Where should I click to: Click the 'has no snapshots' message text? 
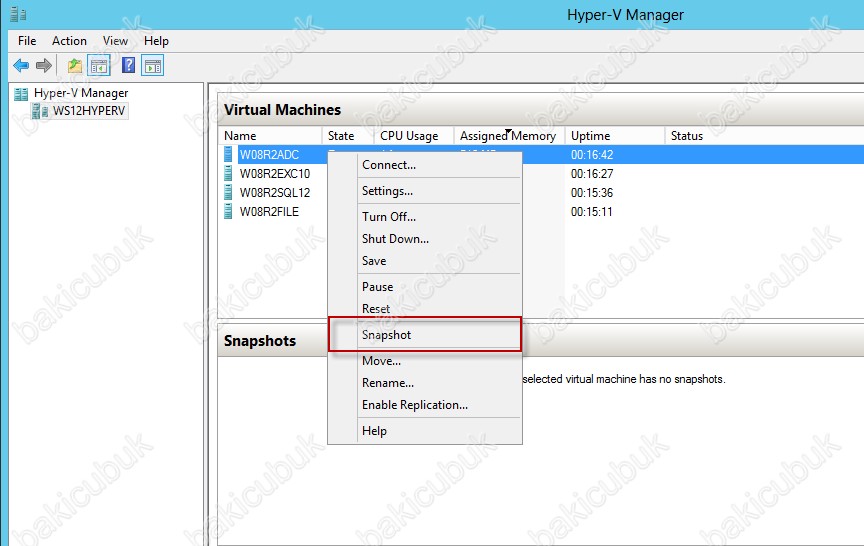tap(624, 379)
